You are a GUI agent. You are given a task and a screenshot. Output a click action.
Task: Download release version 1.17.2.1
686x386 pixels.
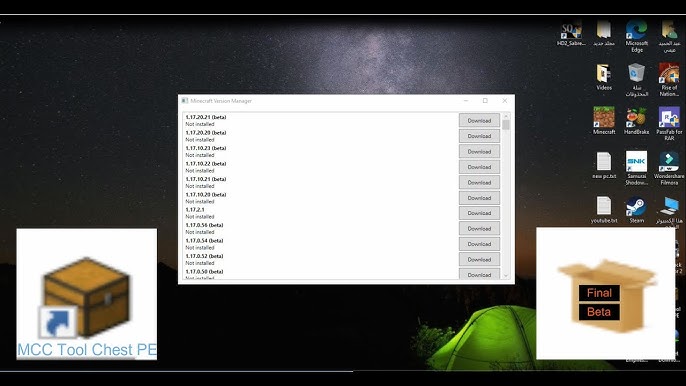479,213
